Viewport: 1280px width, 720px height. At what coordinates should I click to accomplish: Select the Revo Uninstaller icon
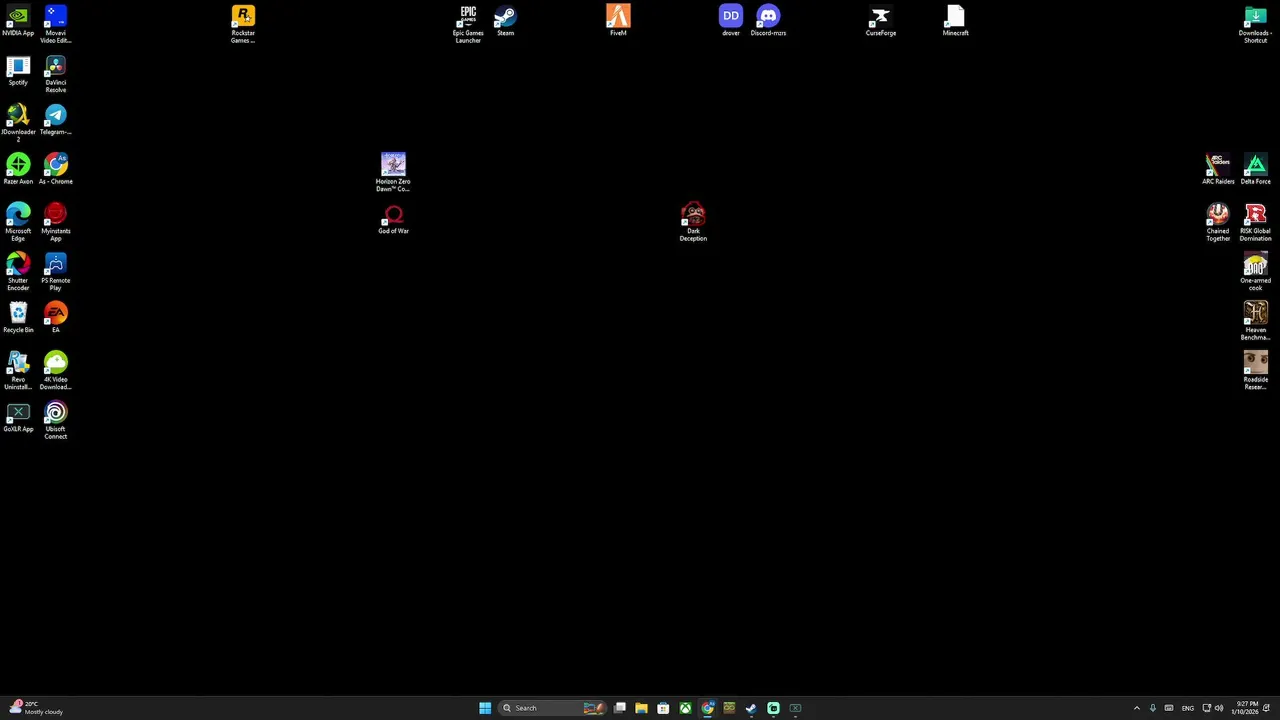coord(18,371)
